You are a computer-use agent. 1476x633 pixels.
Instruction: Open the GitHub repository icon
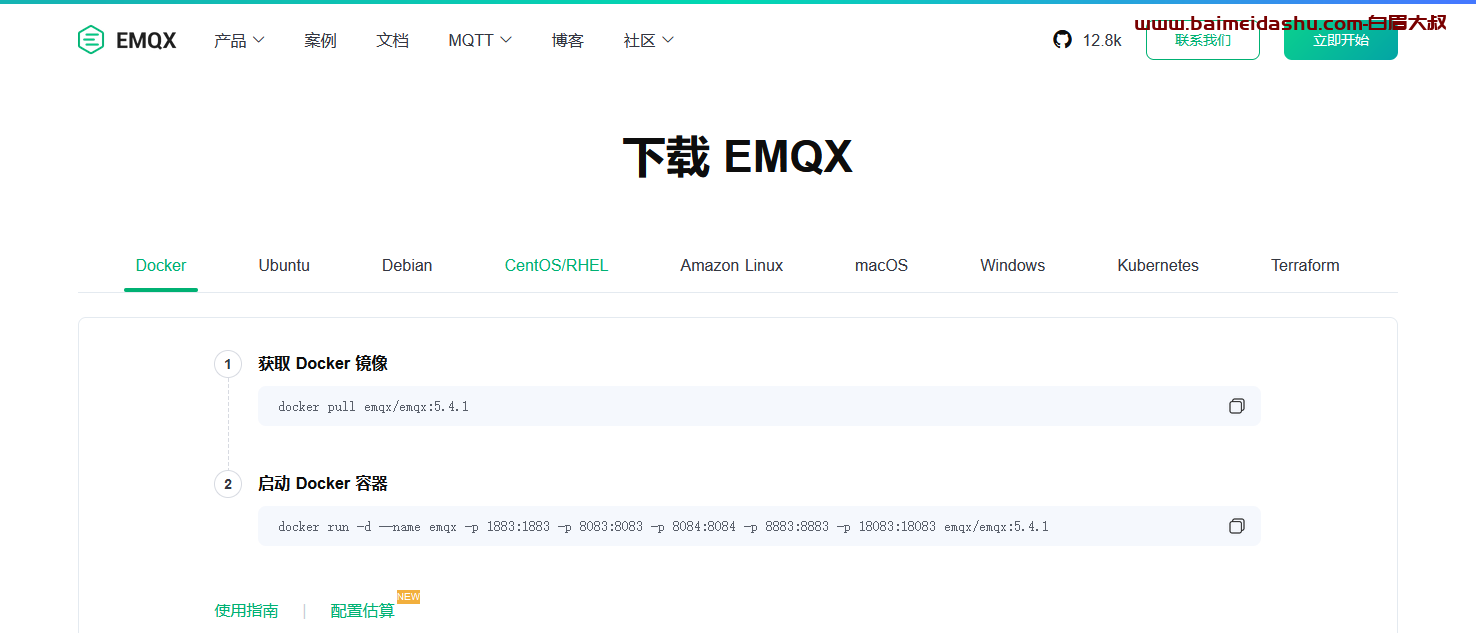[x=1062, y=40]
